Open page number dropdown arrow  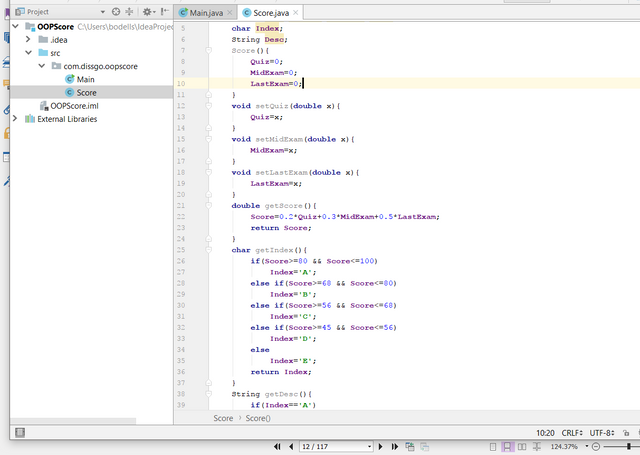pyautogui.click(x=369, y=446)
